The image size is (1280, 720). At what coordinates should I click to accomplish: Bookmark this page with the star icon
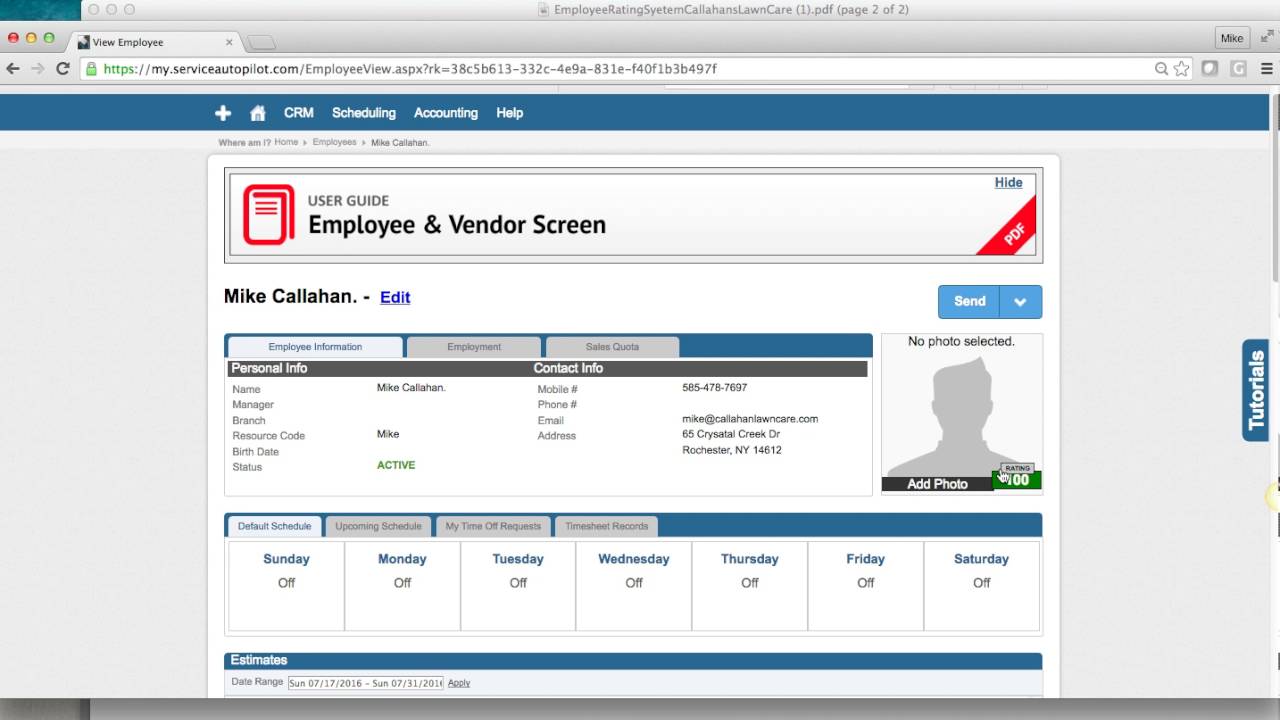coord(1181,69)
